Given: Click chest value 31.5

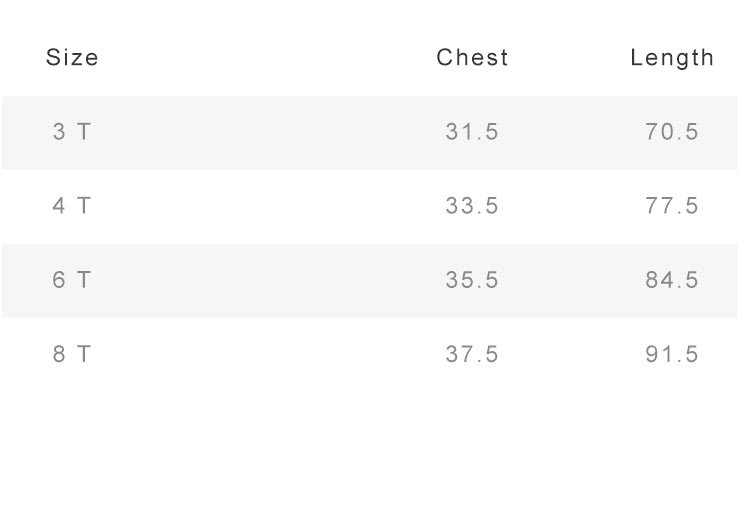Looking at the screenshot, I should 472,132.
